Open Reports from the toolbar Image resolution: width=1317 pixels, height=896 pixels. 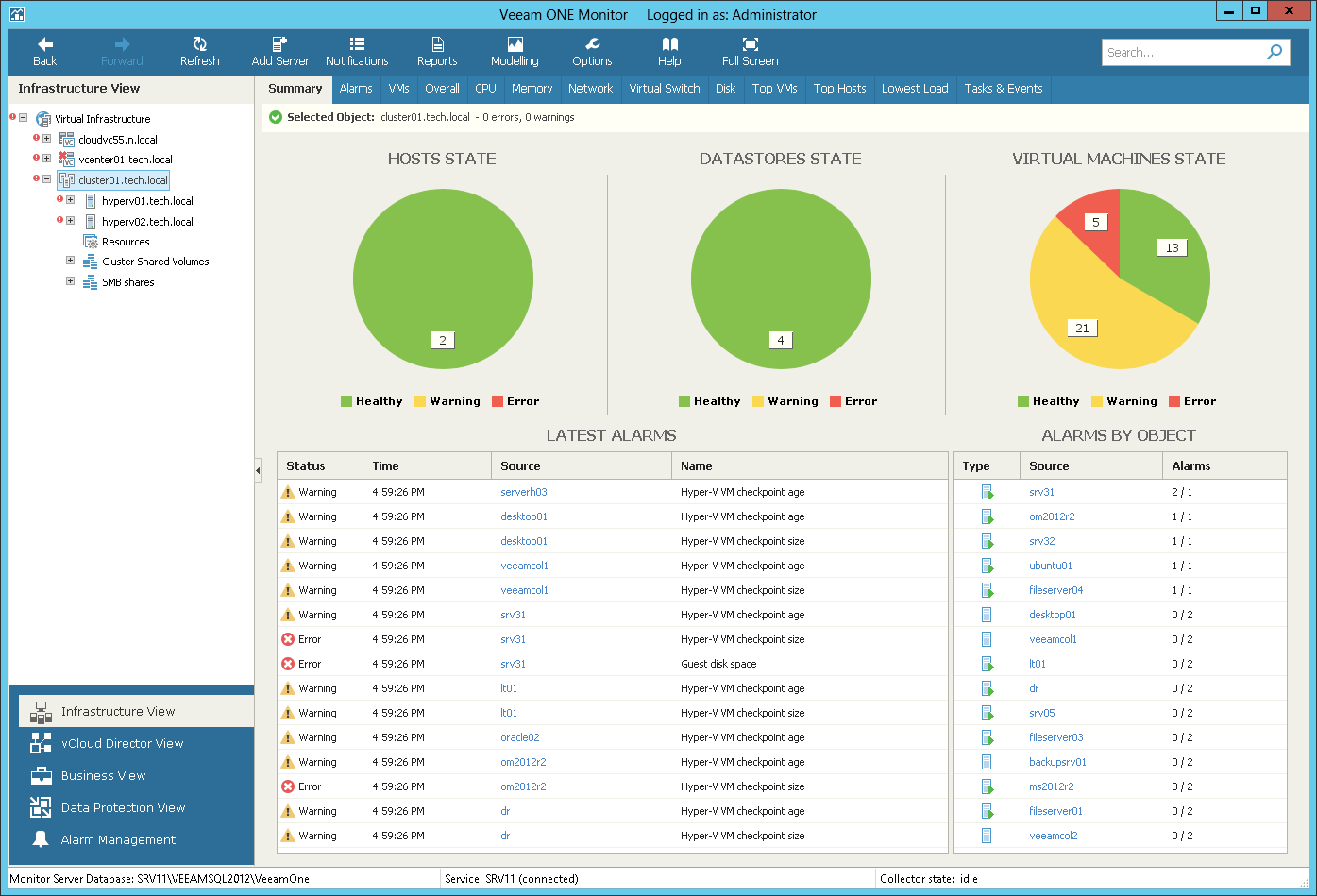pos(437,52)
